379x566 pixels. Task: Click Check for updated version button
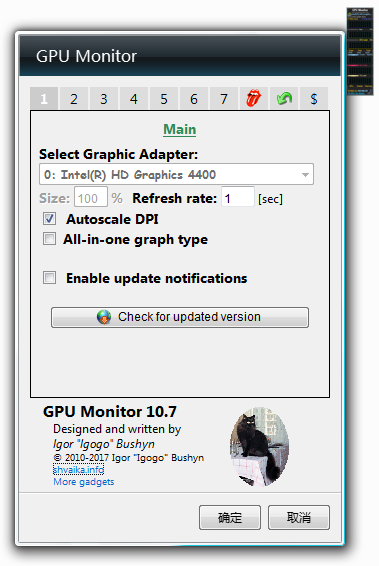click(180, 317)
